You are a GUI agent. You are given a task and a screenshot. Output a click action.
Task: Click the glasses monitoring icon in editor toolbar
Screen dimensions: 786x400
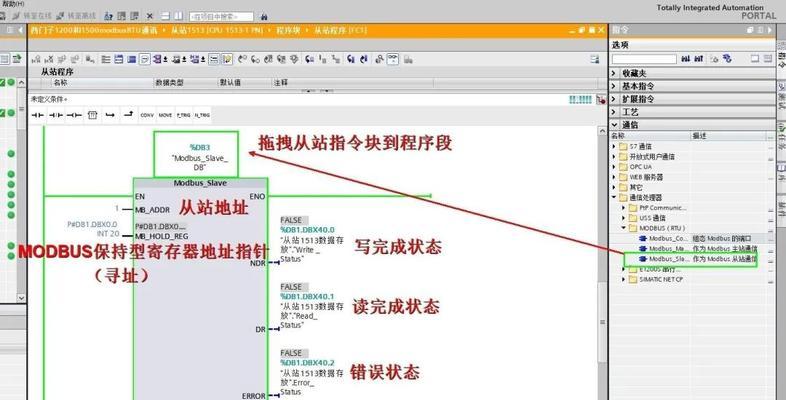[392, 59]
